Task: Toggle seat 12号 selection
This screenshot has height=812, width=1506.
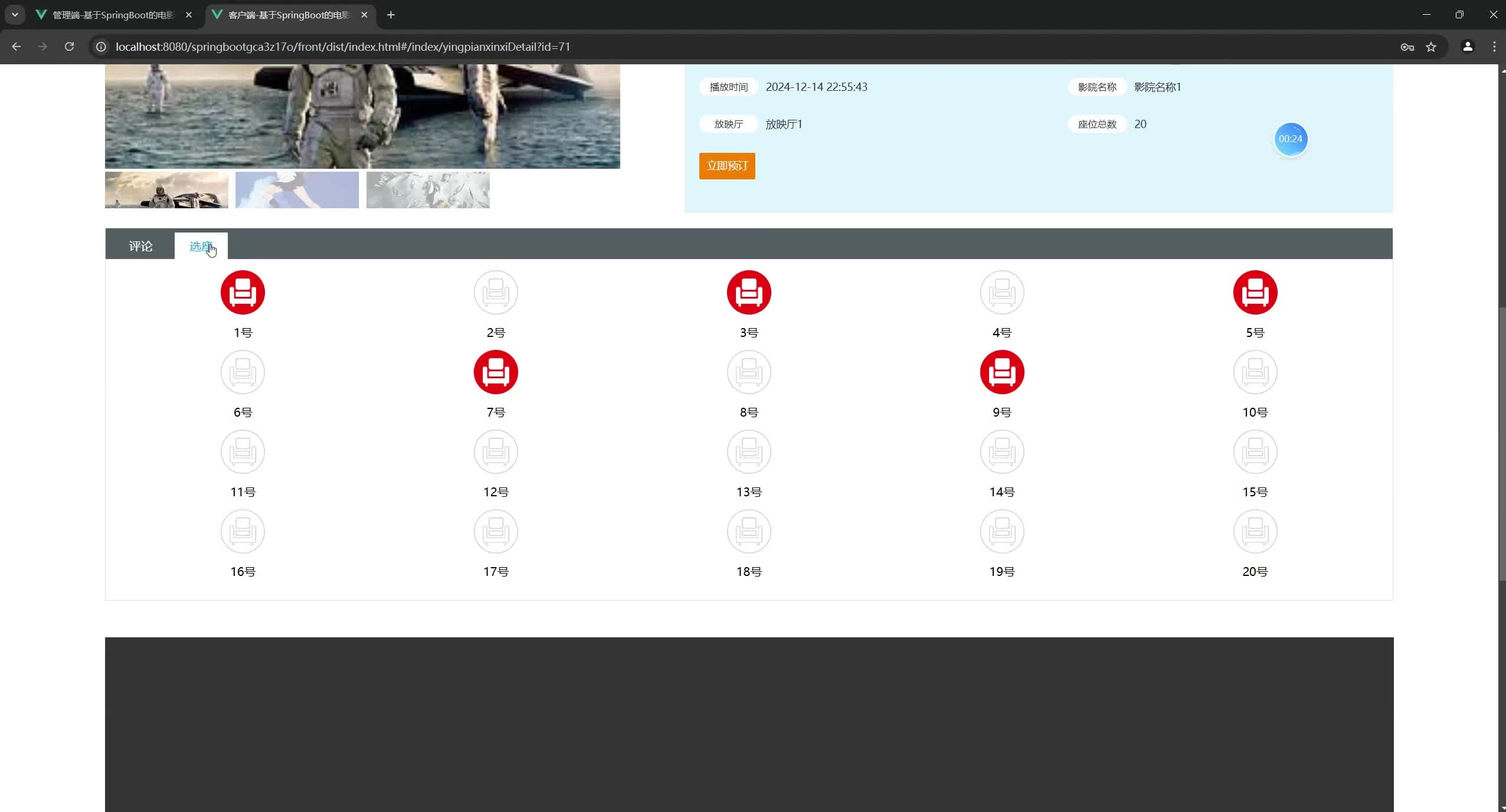Action: [496, 452]
